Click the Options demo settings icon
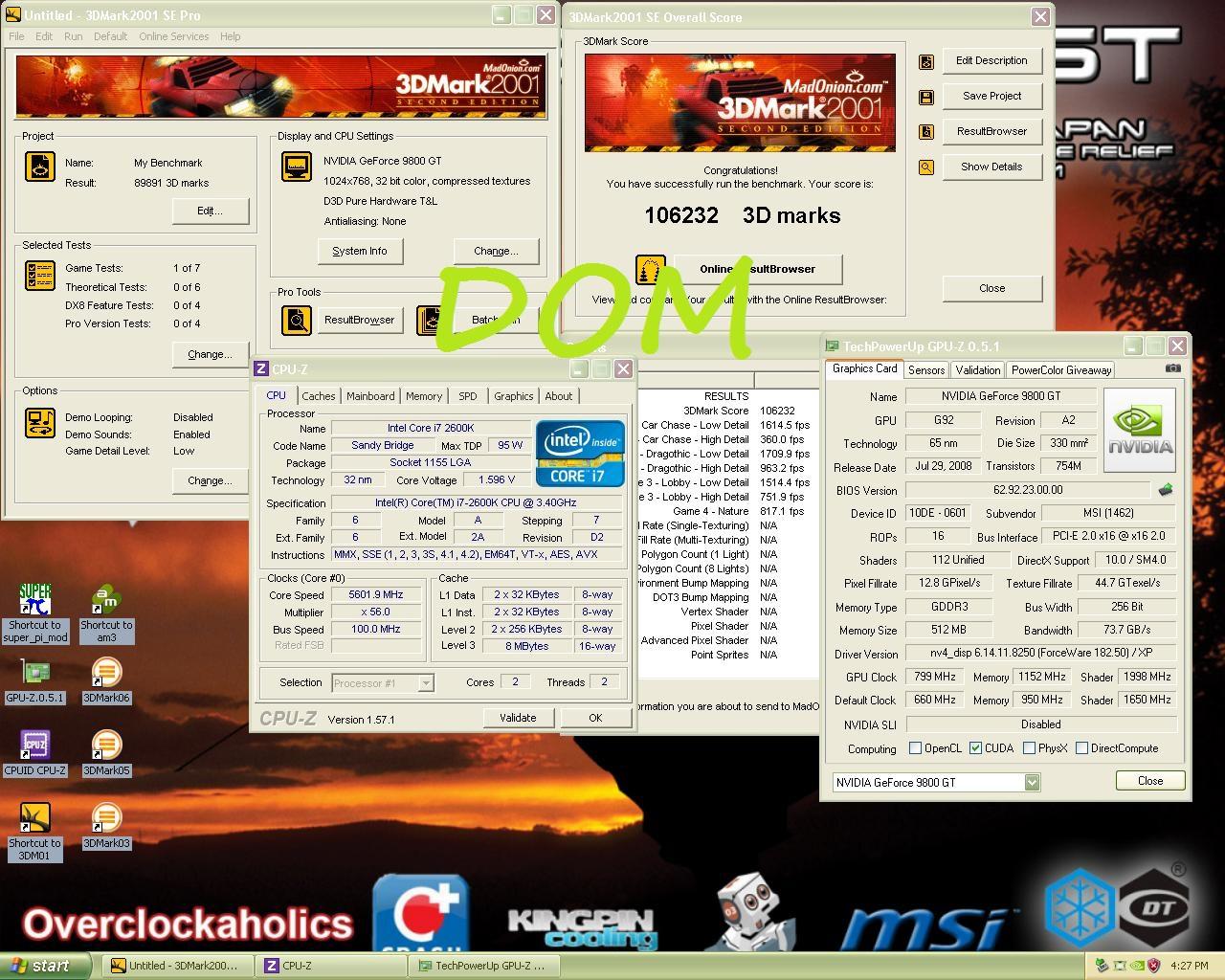Image resolution: width=1225 pixels, height=980 pixels. (40, 423)
